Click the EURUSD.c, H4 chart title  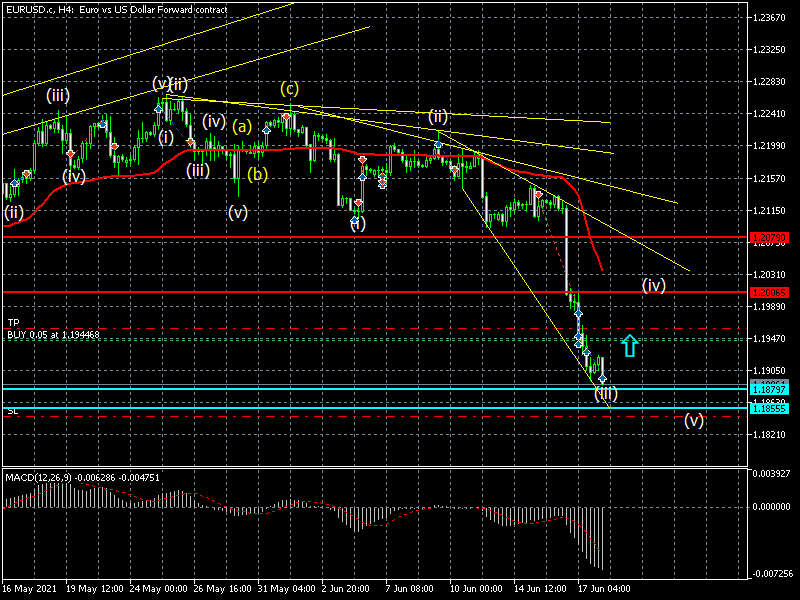coord(117,10)
